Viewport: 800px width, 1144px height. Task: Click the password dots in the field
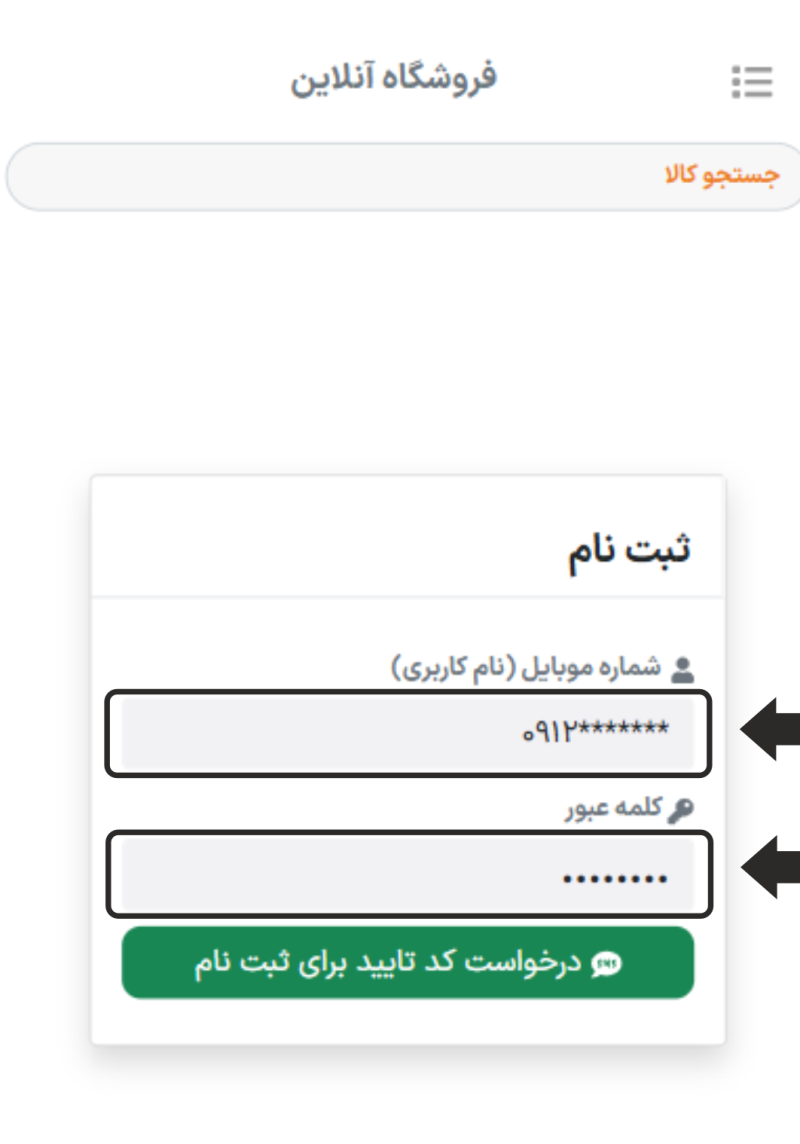point(615,880)
